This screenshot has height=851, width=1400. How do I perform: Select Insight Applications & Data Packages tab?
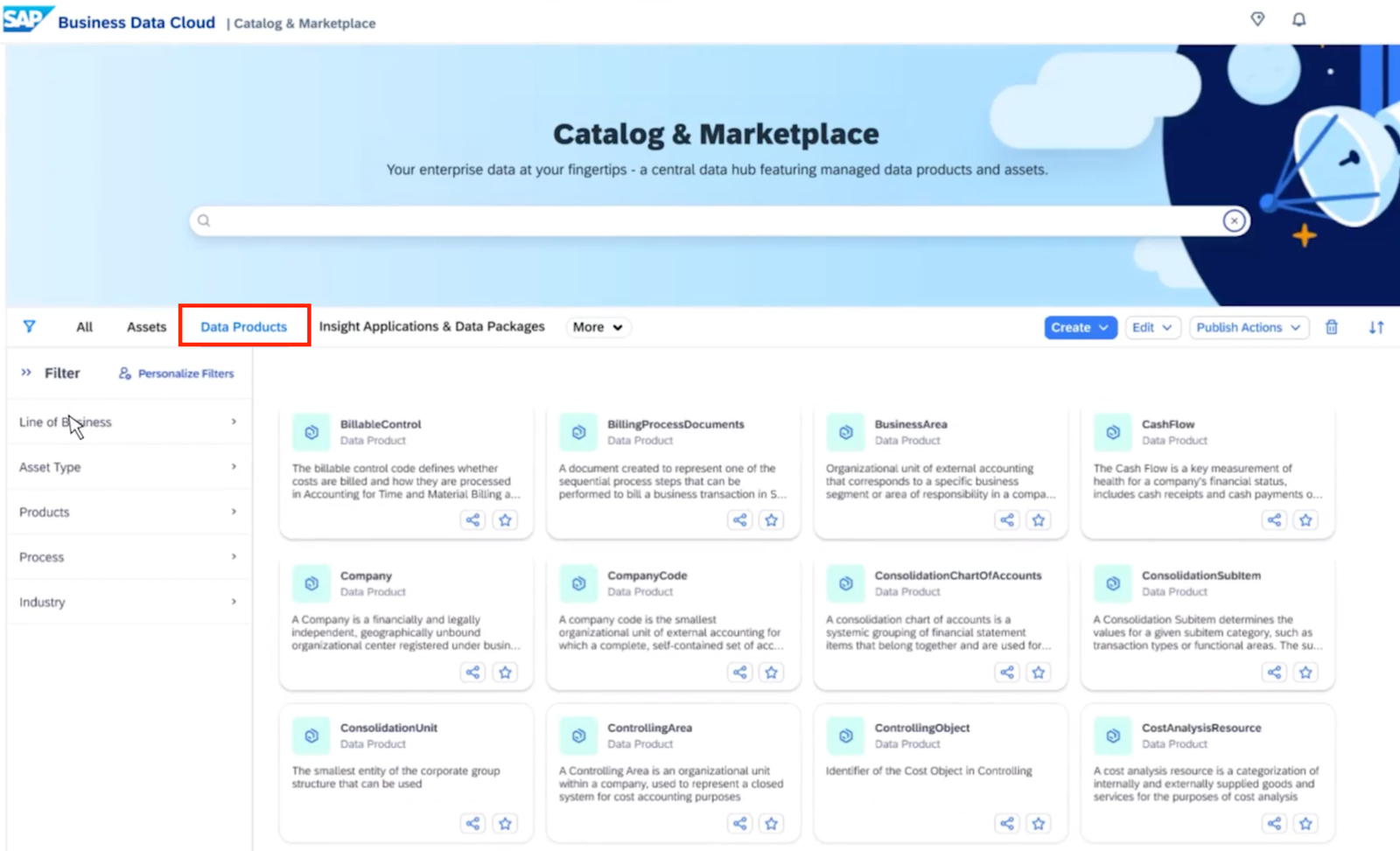coord(431,326)
